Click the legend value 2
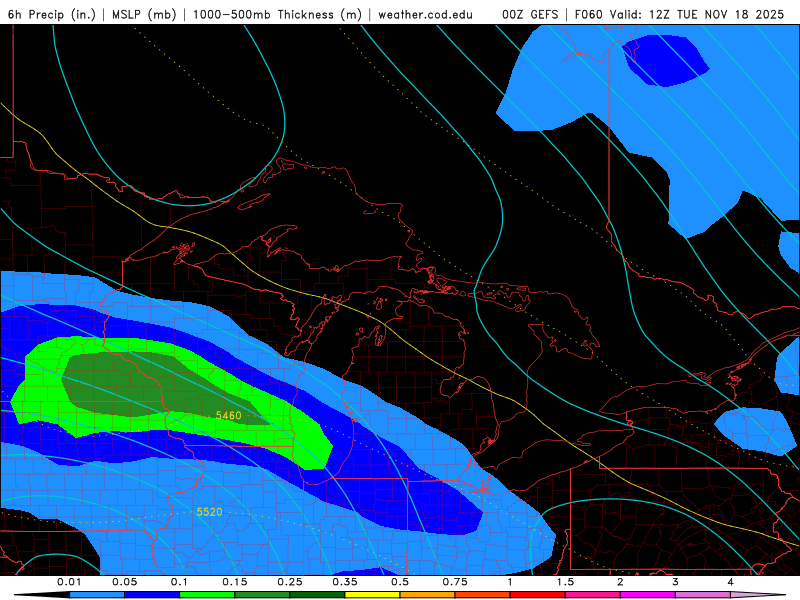 (x=620, y=582)
